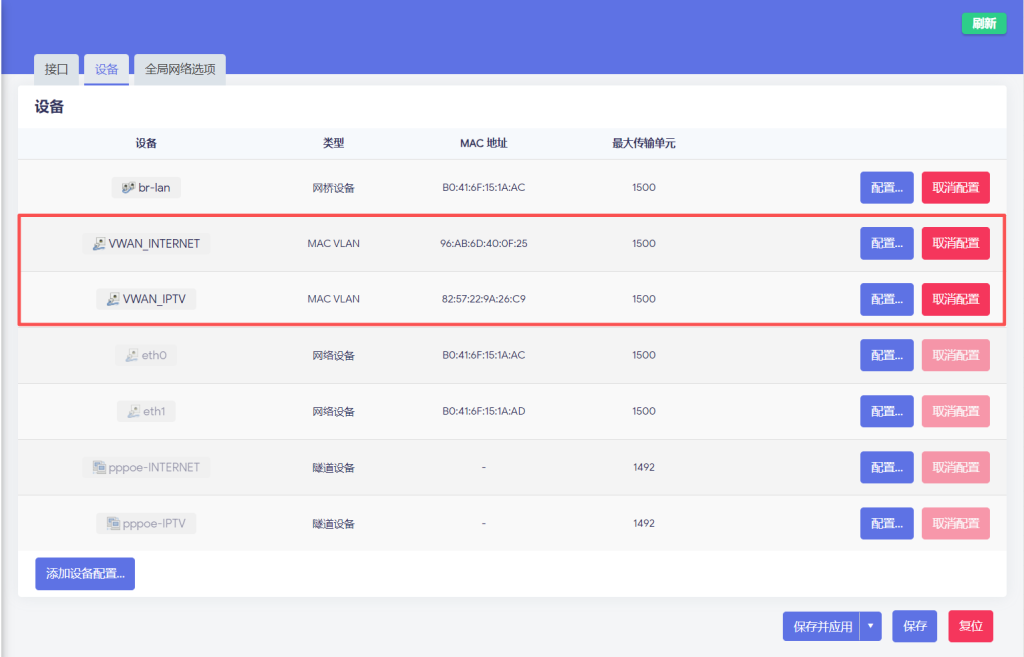Viewport: 1024px width, 657px height.
Task: Open the 保存并应用 dropdown arrow
Action: (870, 626)
